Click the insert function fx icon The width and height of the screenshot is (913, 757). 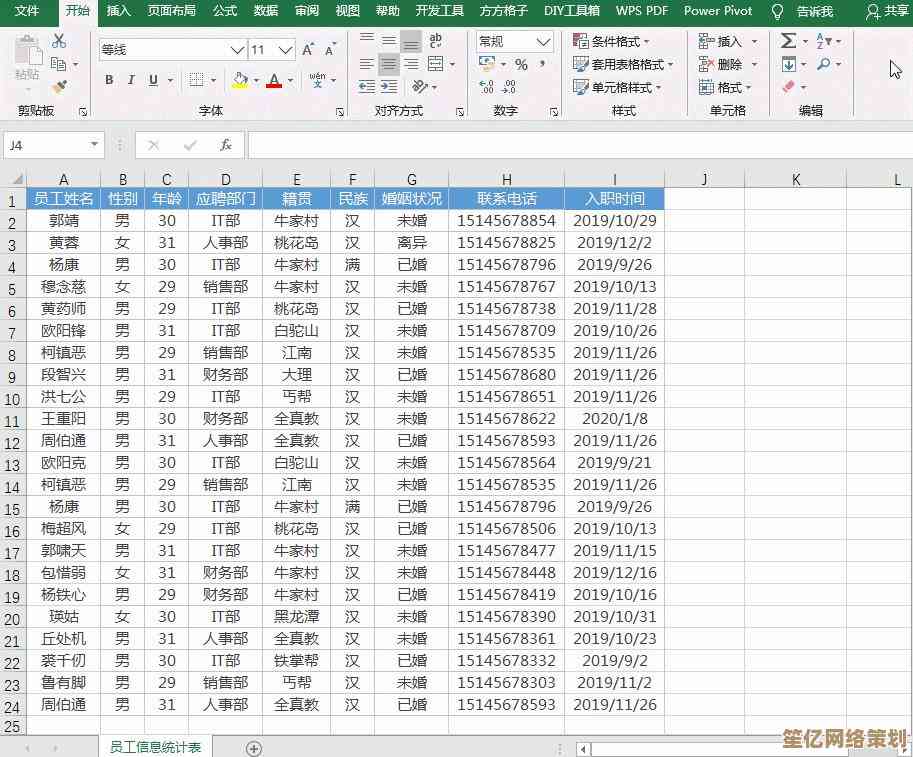[x=226, y=145]
